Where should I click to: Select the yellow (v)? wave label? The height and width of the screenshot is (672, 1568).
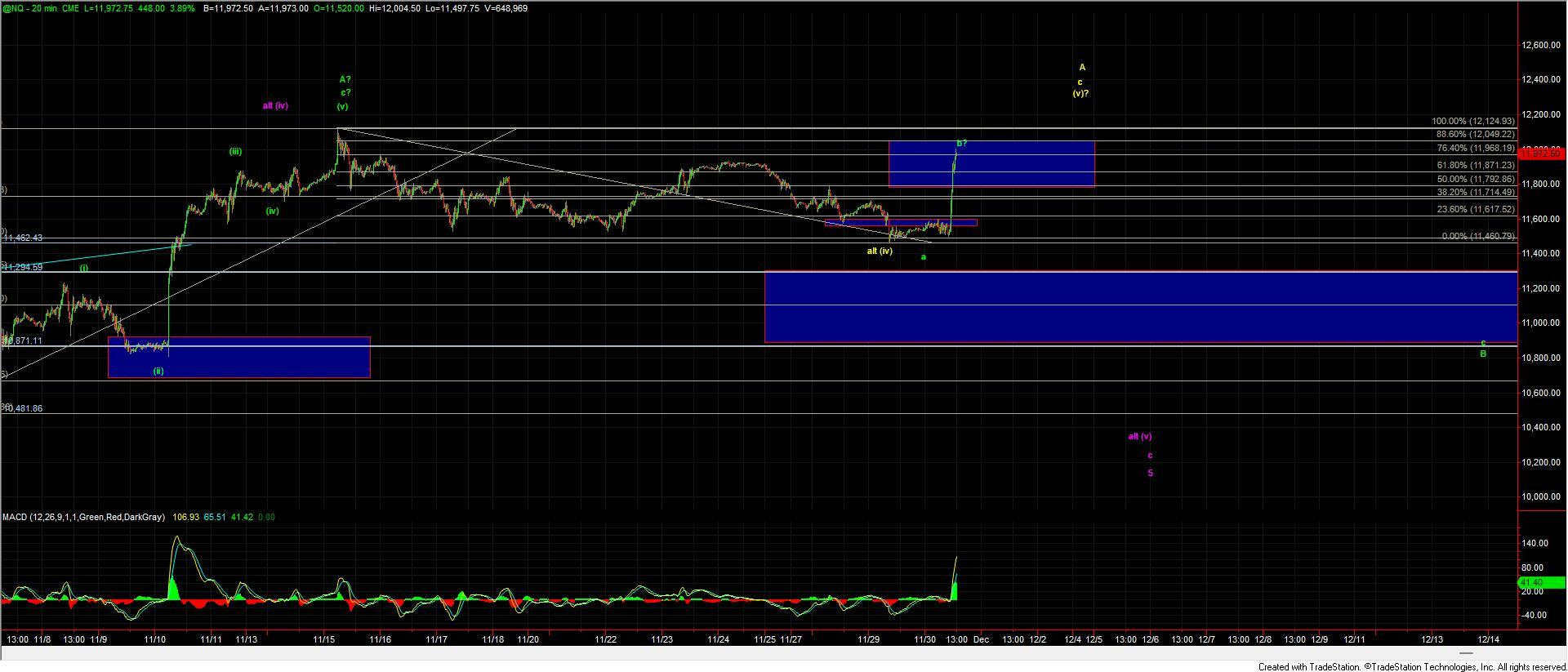[x=1080, y=93]
